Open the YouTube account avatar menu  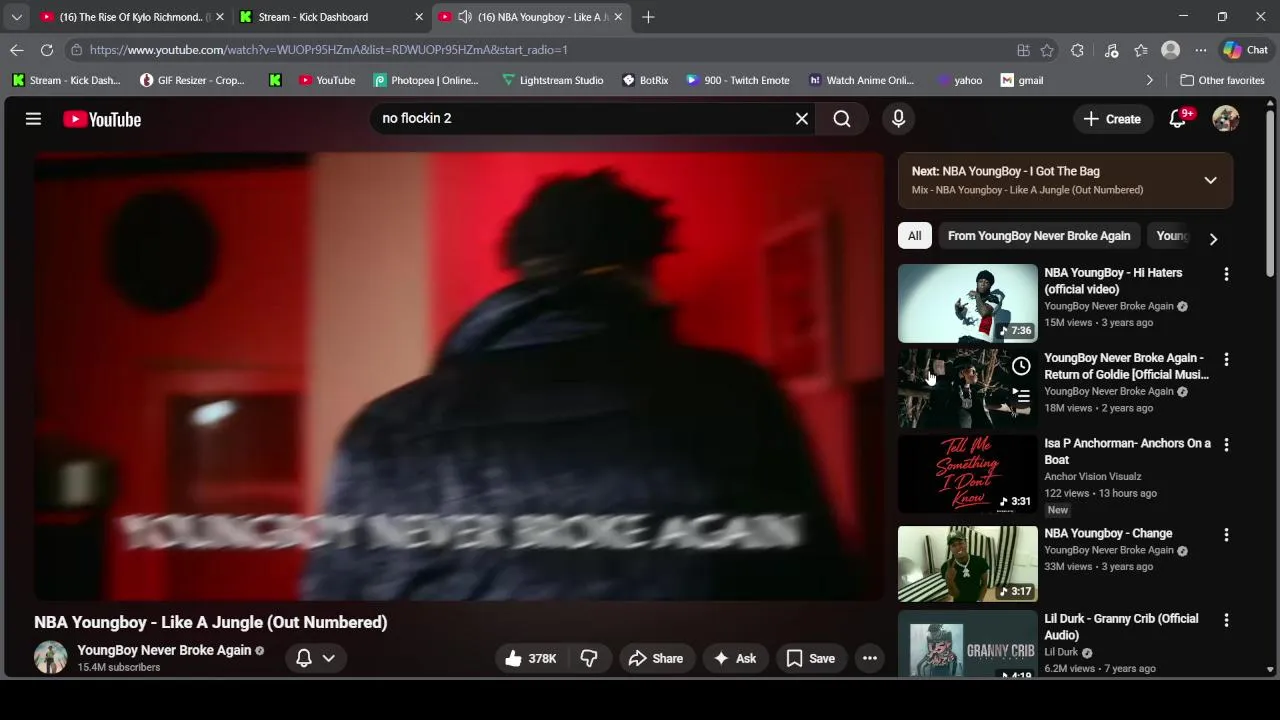(1226, 119)
